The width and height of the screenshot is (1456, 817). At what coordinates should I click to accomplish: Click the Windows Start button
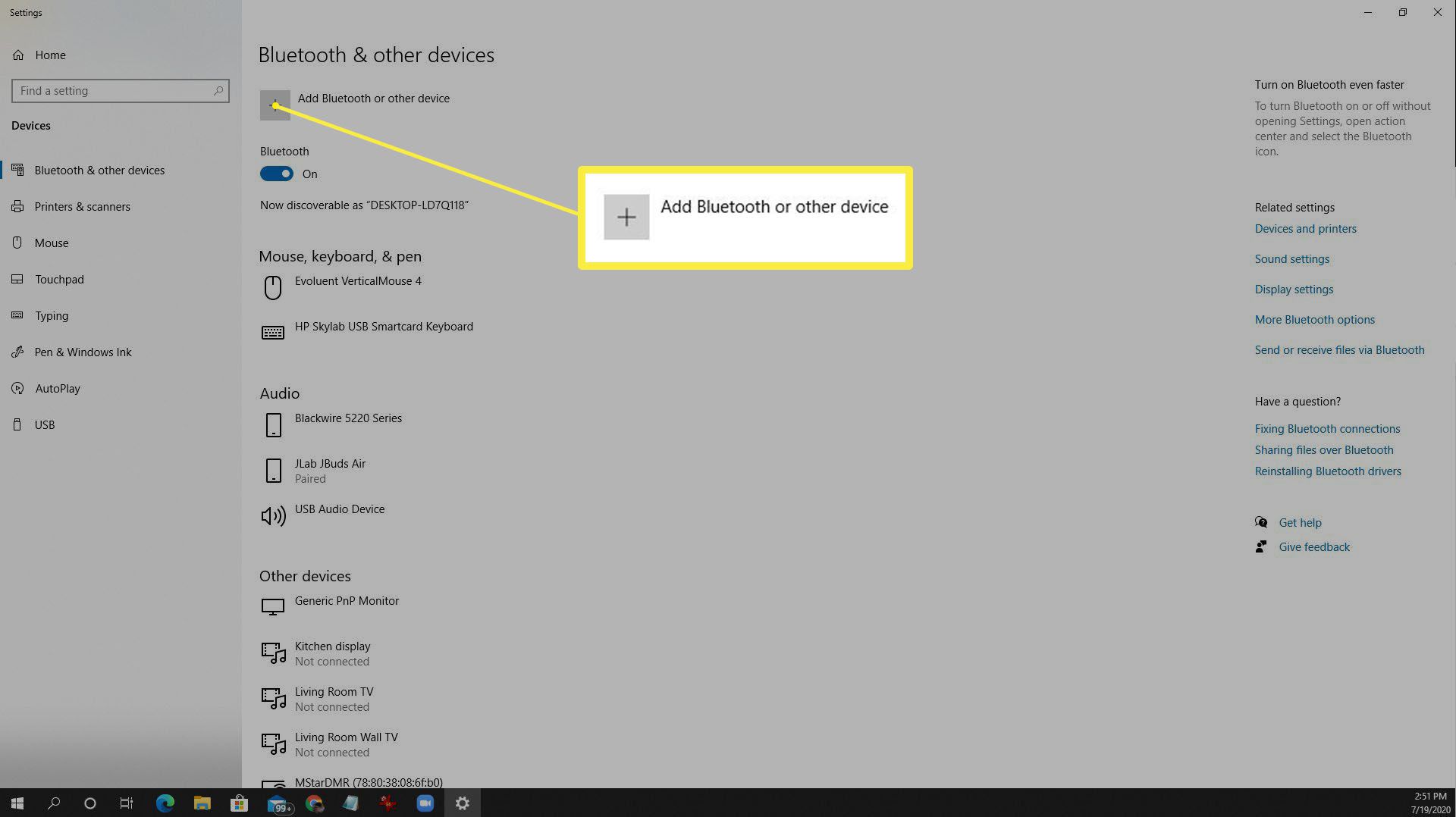[x=17, y=803]
